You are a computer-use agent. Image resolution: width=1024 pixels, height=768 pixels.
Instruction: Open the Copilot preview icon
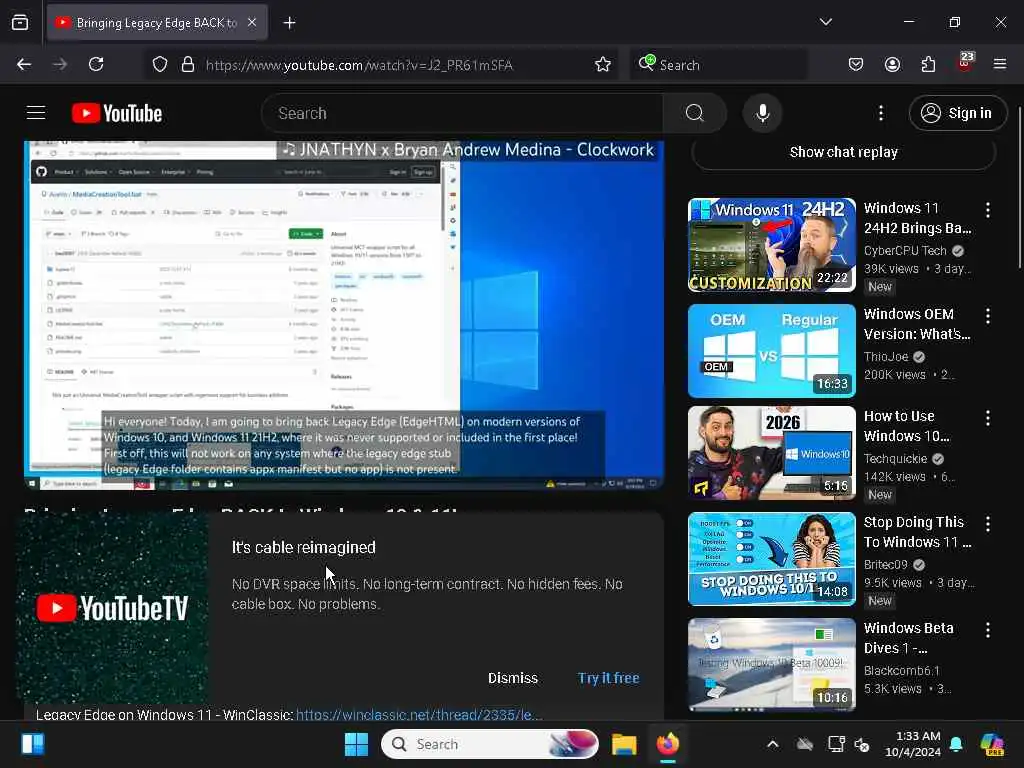tap(992, 744)
